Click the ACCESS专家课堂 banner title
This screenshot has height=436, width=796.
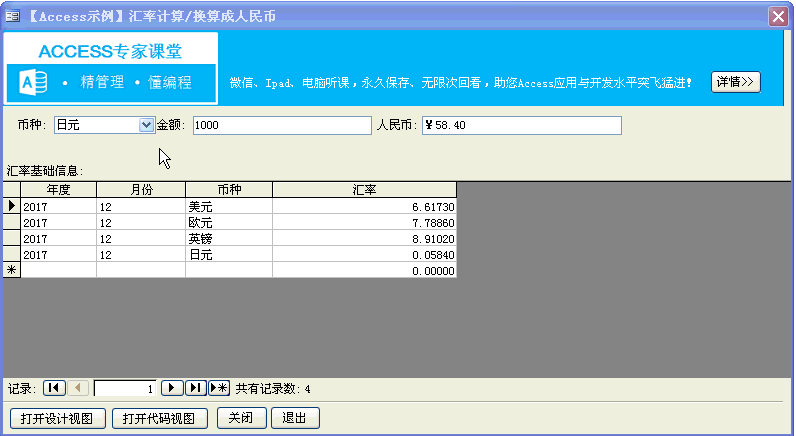[x=111, y=51]
